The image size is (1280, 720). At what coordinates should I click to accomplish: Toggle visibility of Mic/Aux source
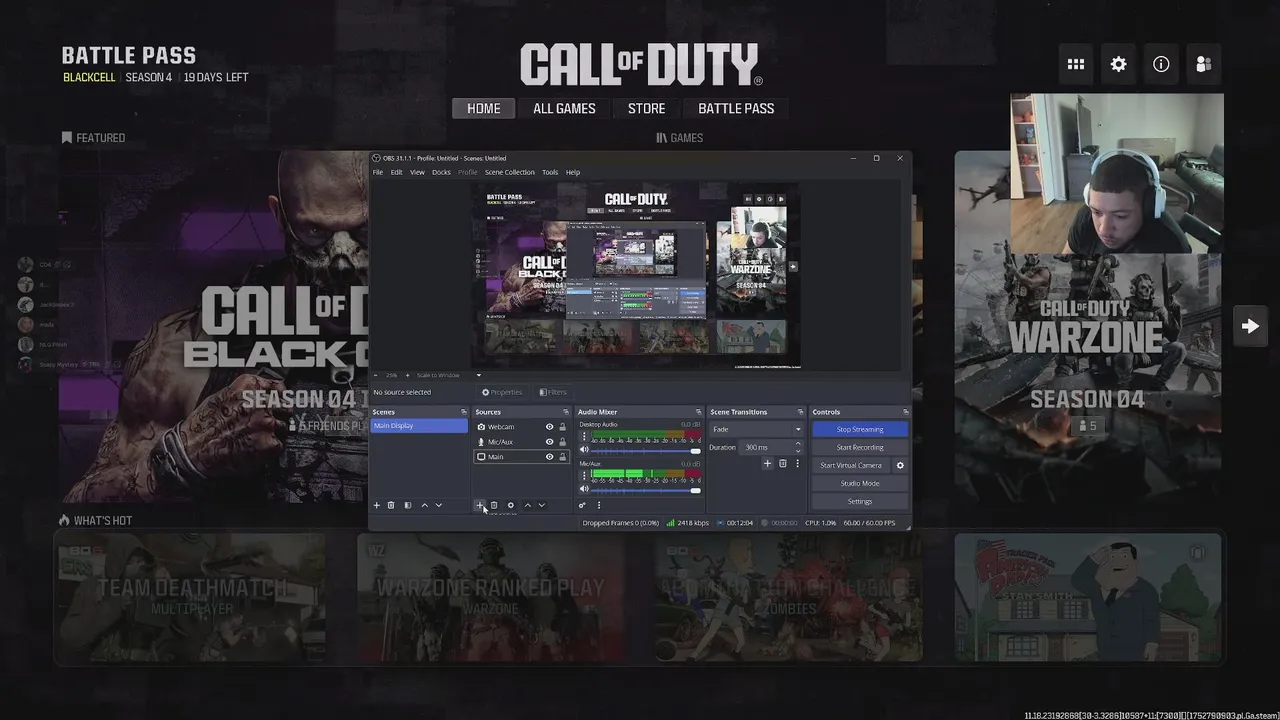[549, 442]
